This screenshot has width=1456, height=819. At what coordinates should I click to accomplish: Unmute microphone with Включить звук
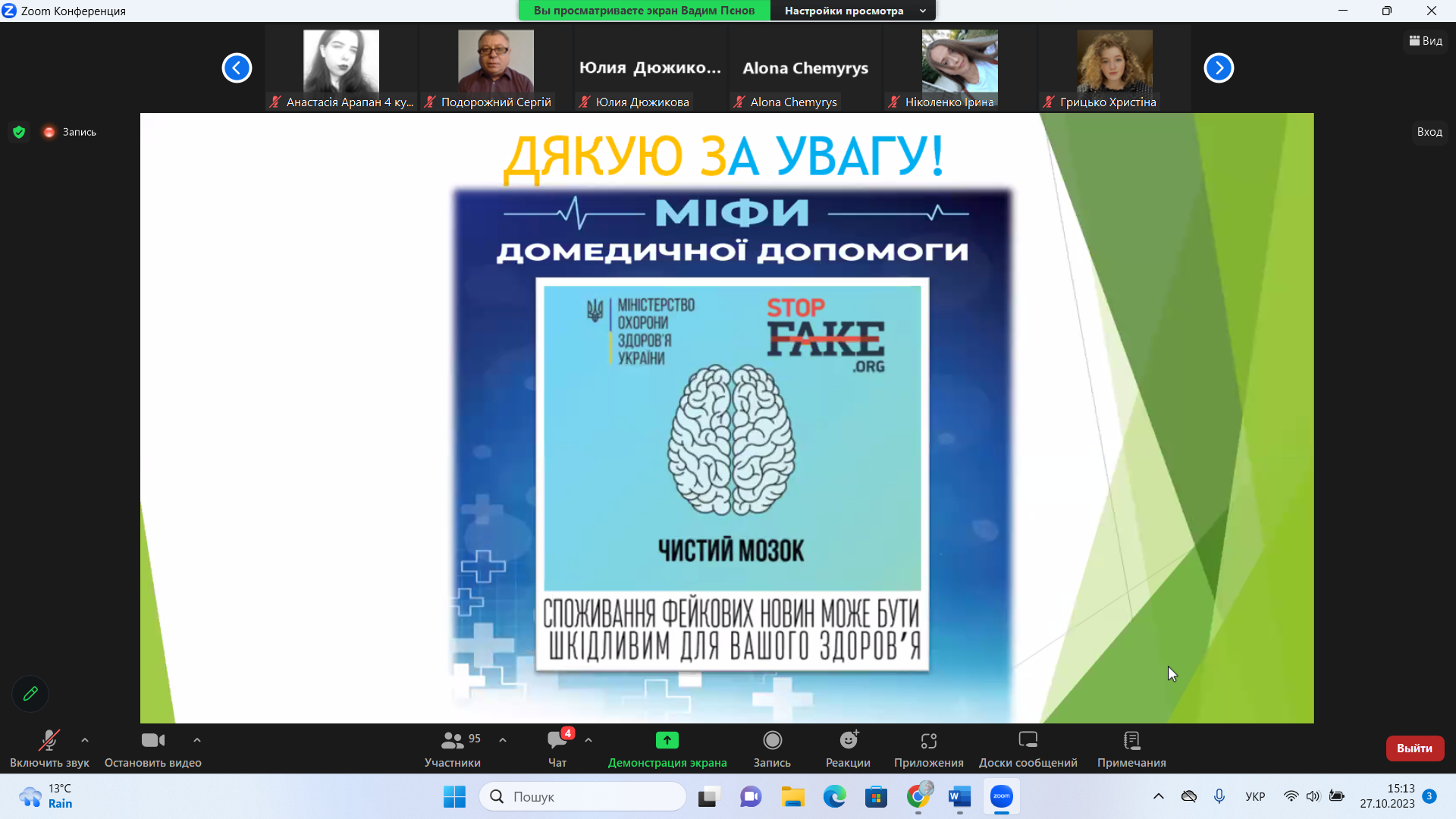49,740
